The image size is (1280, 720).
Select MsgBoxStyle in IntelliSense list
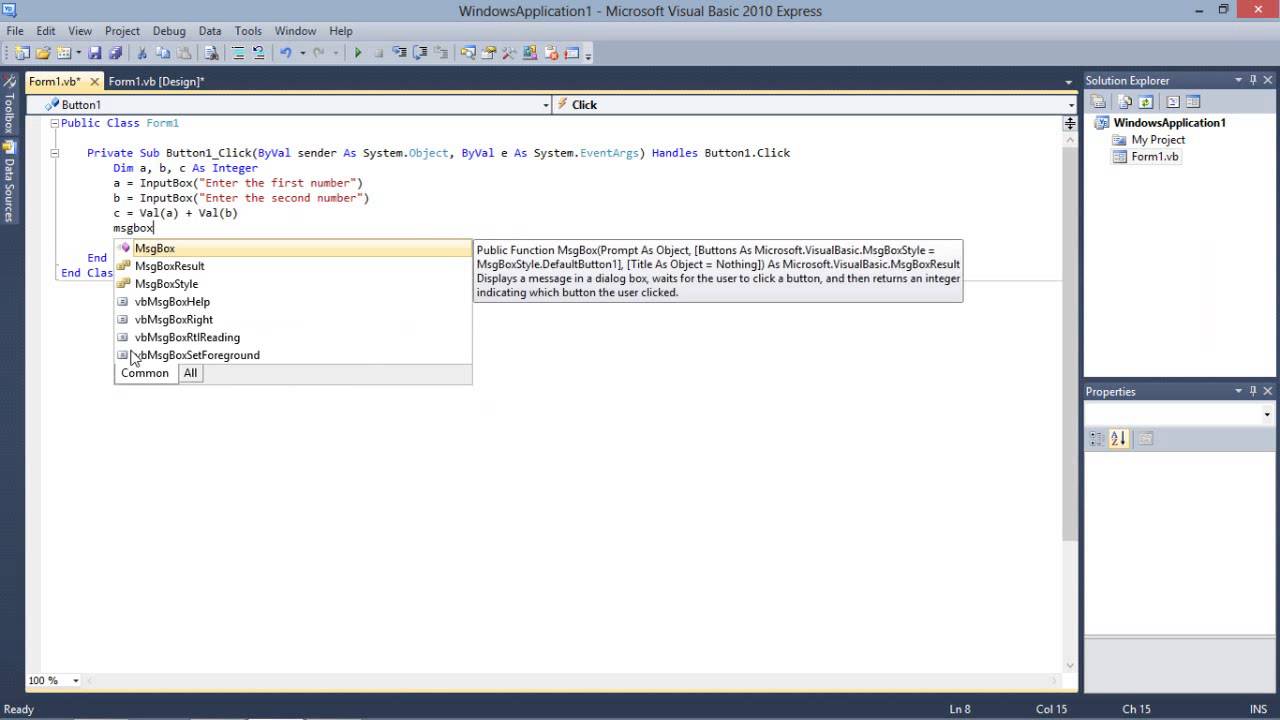pos(292,284)
